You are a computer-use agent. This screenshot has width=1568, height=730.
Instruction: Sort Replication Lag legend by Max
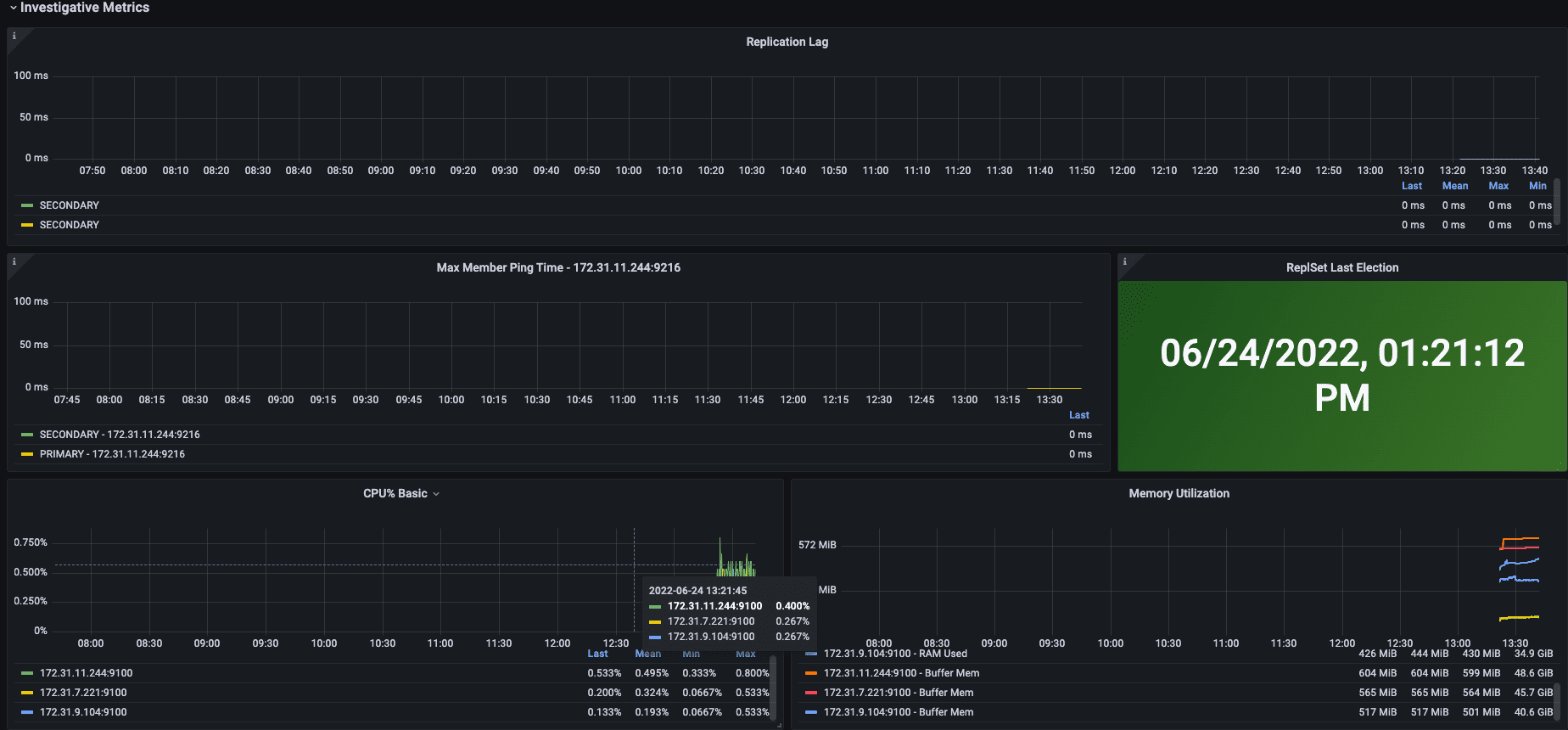[x=1498, y=186]
